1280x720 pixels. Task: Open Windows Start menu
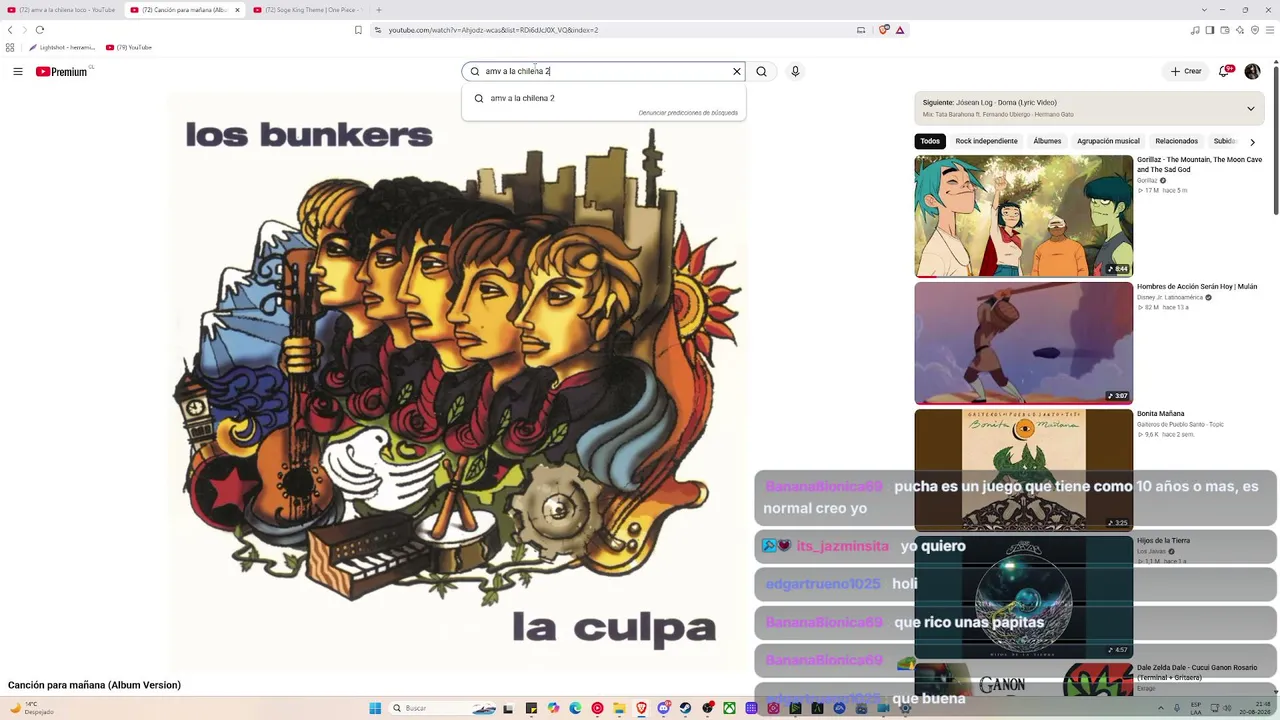[375, 708]
